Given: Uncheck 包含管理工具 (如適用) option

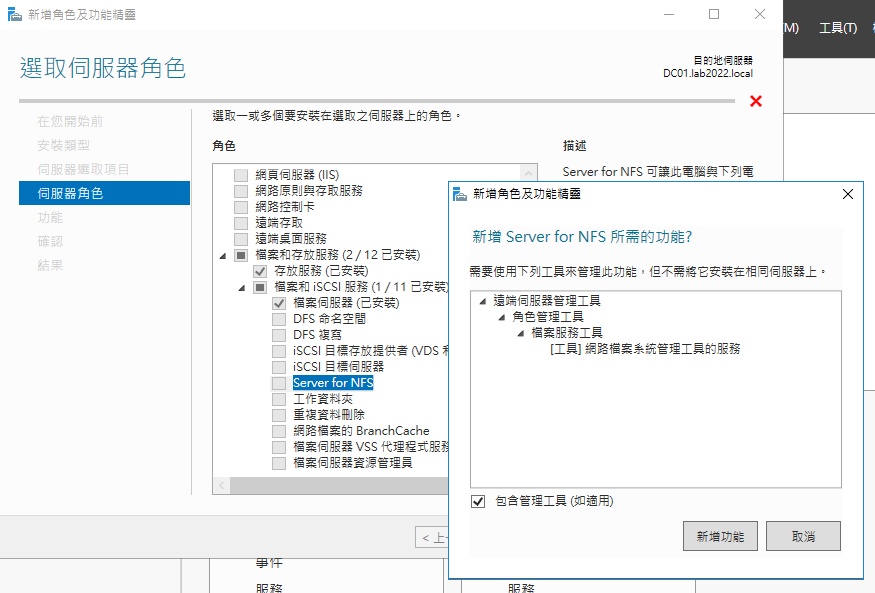Looking at the screenshot, I should click(x=478, y=501).
